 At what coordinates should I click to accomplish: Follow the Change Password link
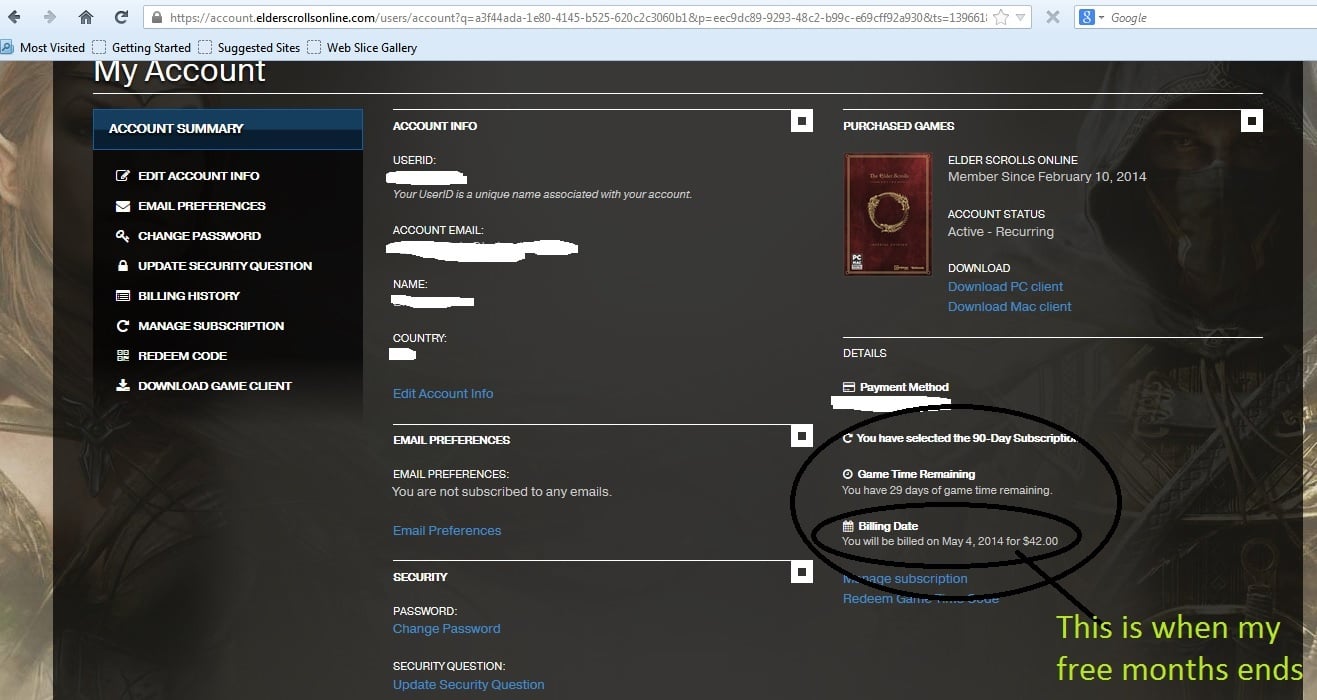[446, 629]
